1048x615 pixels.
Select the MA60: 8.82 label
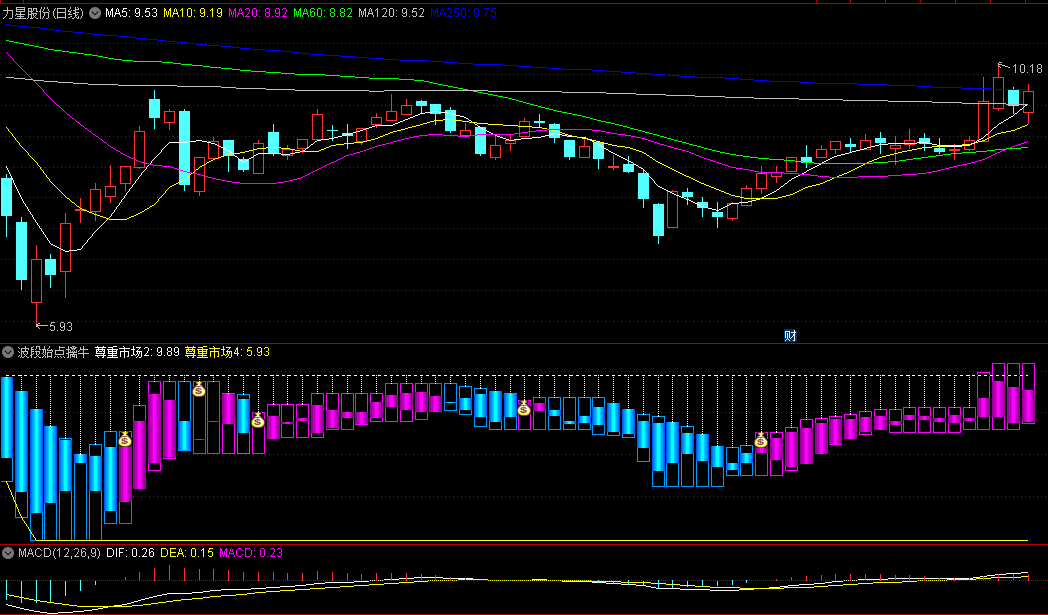pyautogui.click(x=323, y=12)
